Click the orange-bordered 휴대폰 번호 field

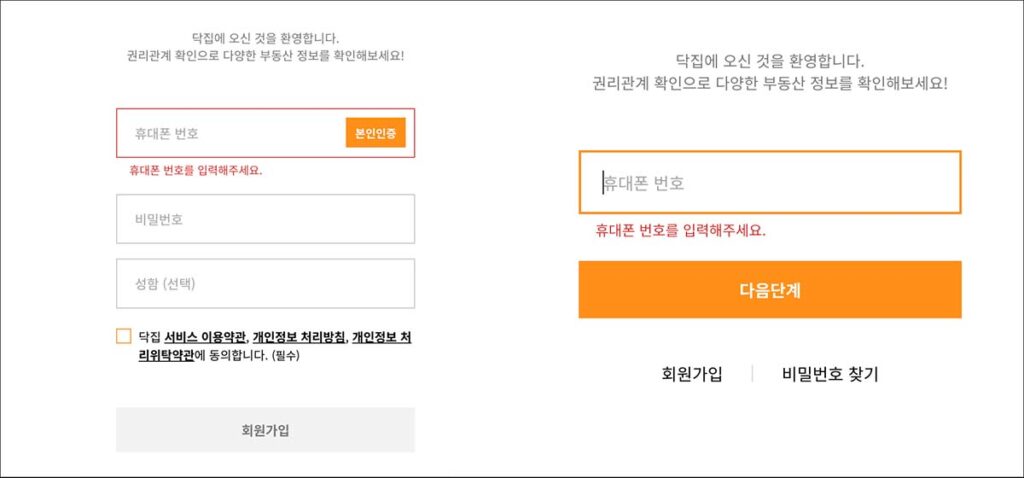tap(770, 183)
